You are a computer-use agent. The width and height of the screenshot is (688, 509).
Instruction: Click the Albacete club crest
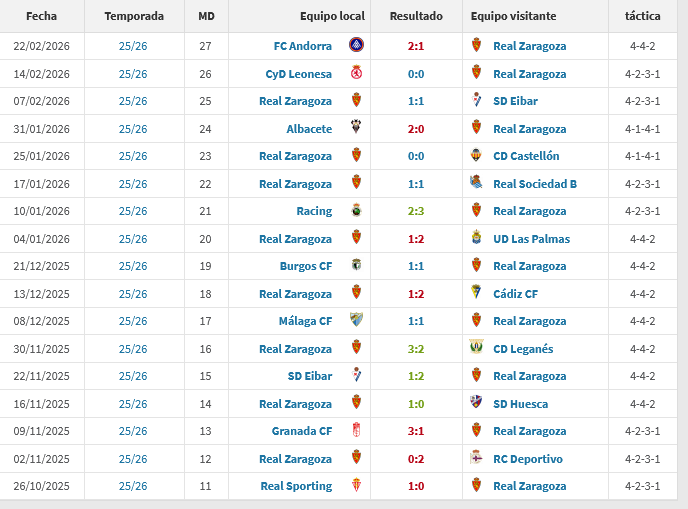coord(355,128)
